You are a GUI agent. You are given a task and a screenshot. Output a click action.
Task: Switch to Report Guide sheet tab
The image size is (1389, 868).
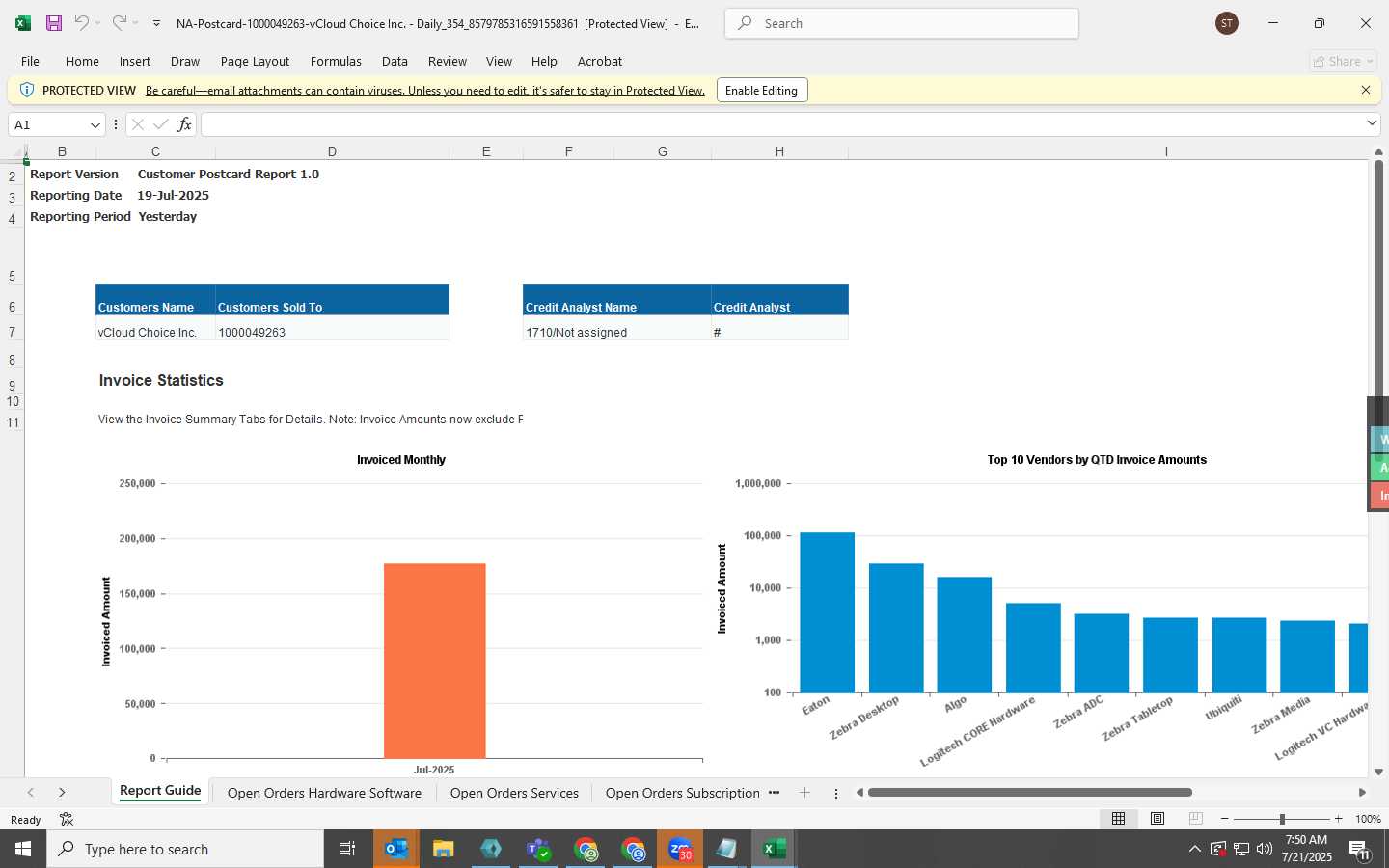[160, 791]
